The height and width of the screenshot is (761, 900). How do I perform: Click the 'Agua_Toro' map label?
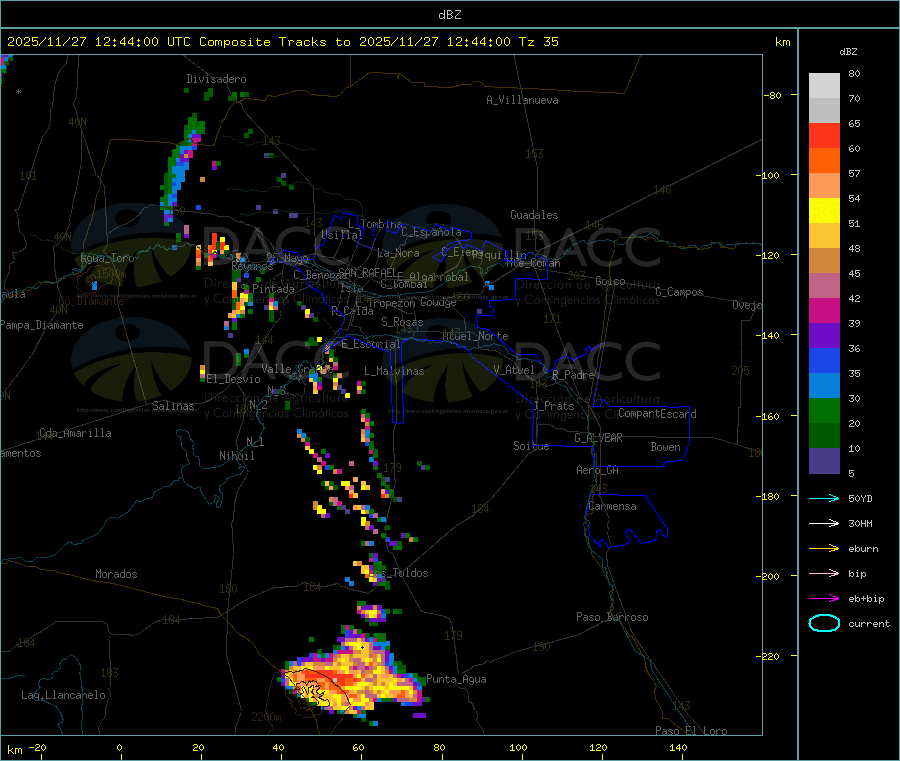pos(107,258)
